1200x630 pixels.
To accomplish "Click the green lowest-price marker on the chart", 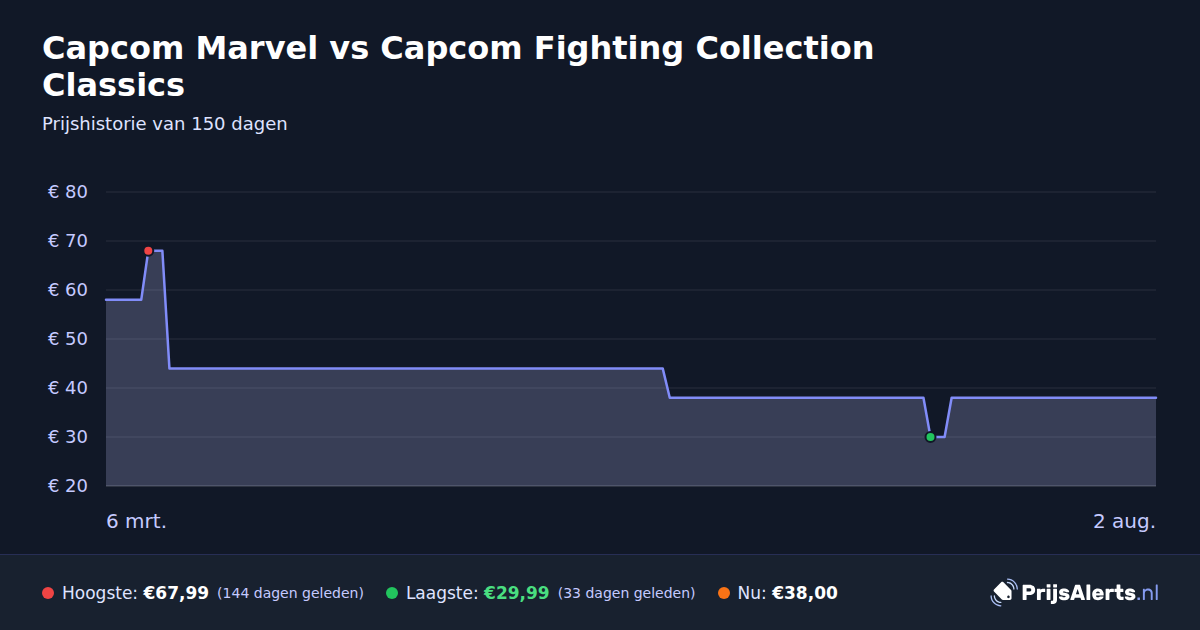I will pyautogui.click(x=930, y=437).
